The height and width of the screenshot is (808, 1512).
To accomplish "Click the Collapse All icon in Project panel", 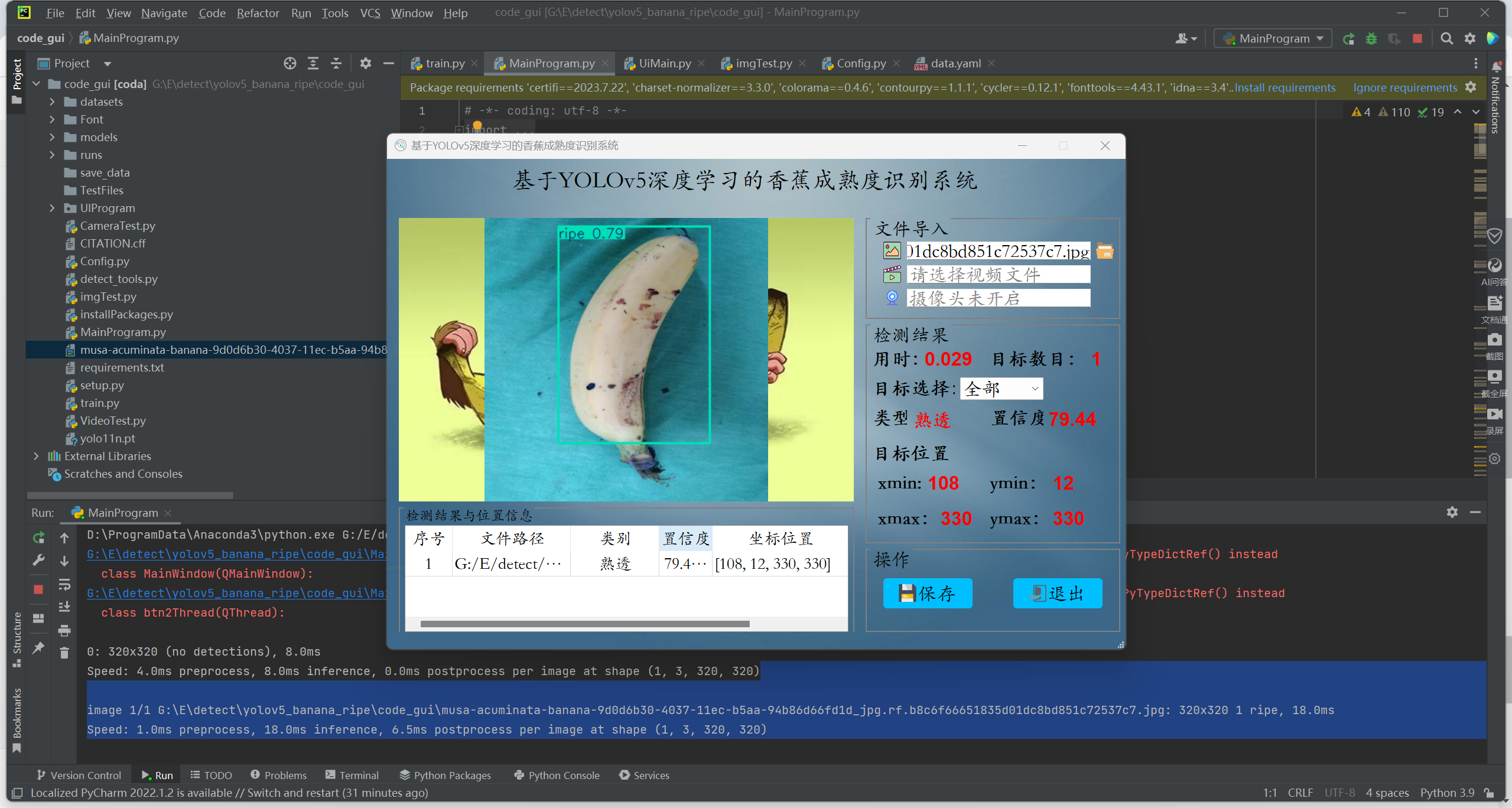I will [x=336, y=63].
